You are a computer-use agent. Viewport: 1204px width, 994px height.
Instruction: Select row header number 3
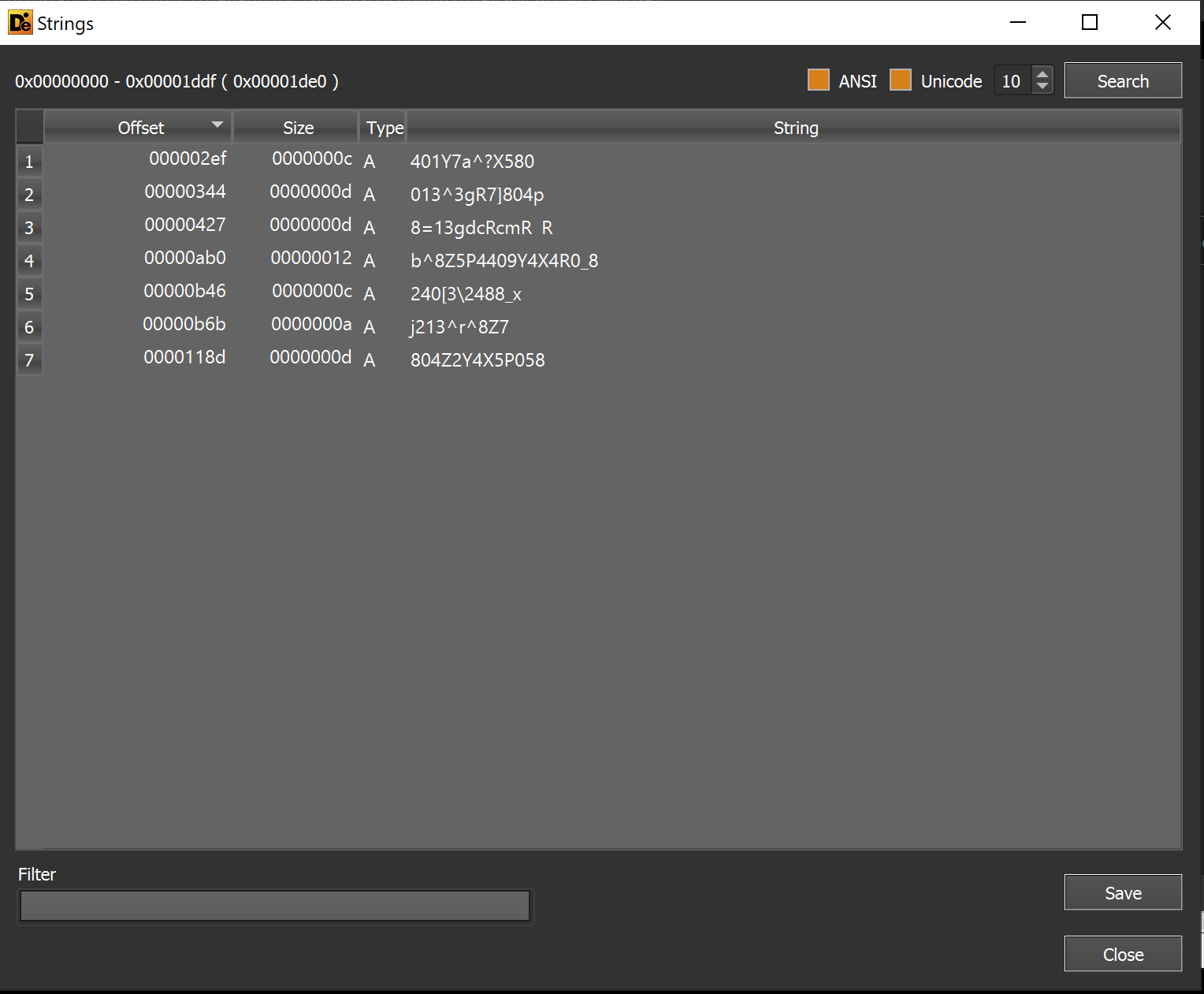(29, 228)
